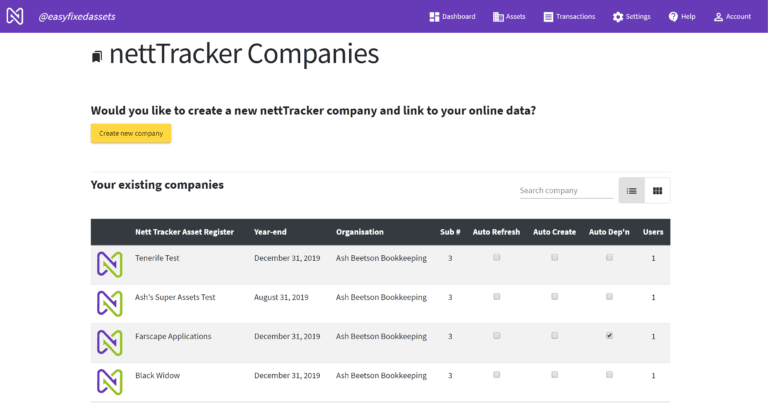The width and height of the screenshot is (768, 403).
Task: Toggle Auto Create for Ash's Super Assets Test
Action: tap(554, 296)
